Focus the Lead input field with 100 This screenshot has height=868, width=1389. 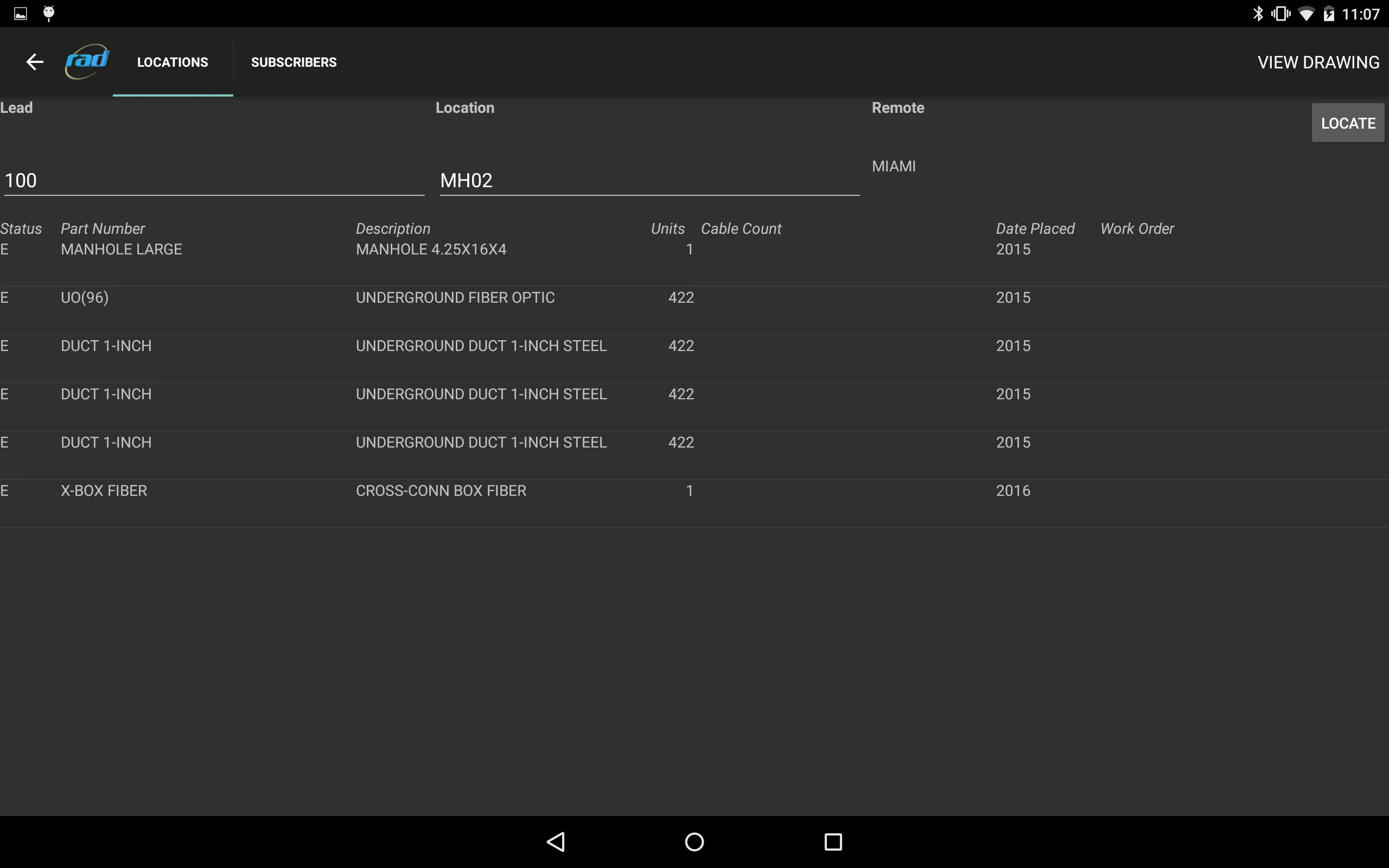point(214,180)
